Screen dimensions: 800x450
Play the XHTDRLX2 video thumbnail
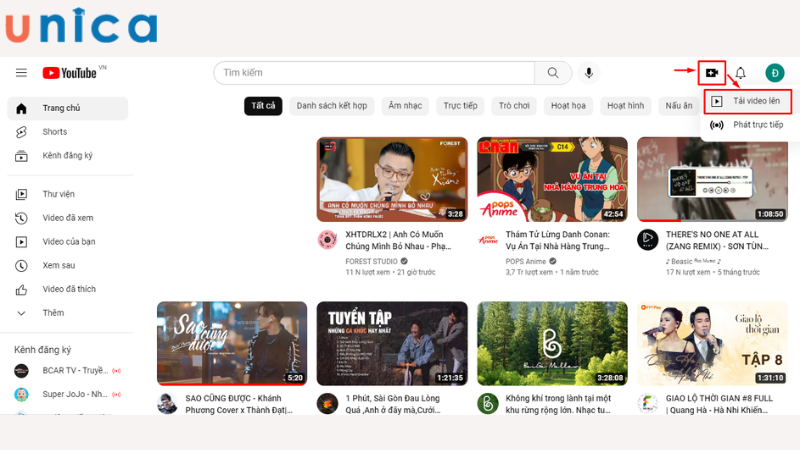(392, 180)
